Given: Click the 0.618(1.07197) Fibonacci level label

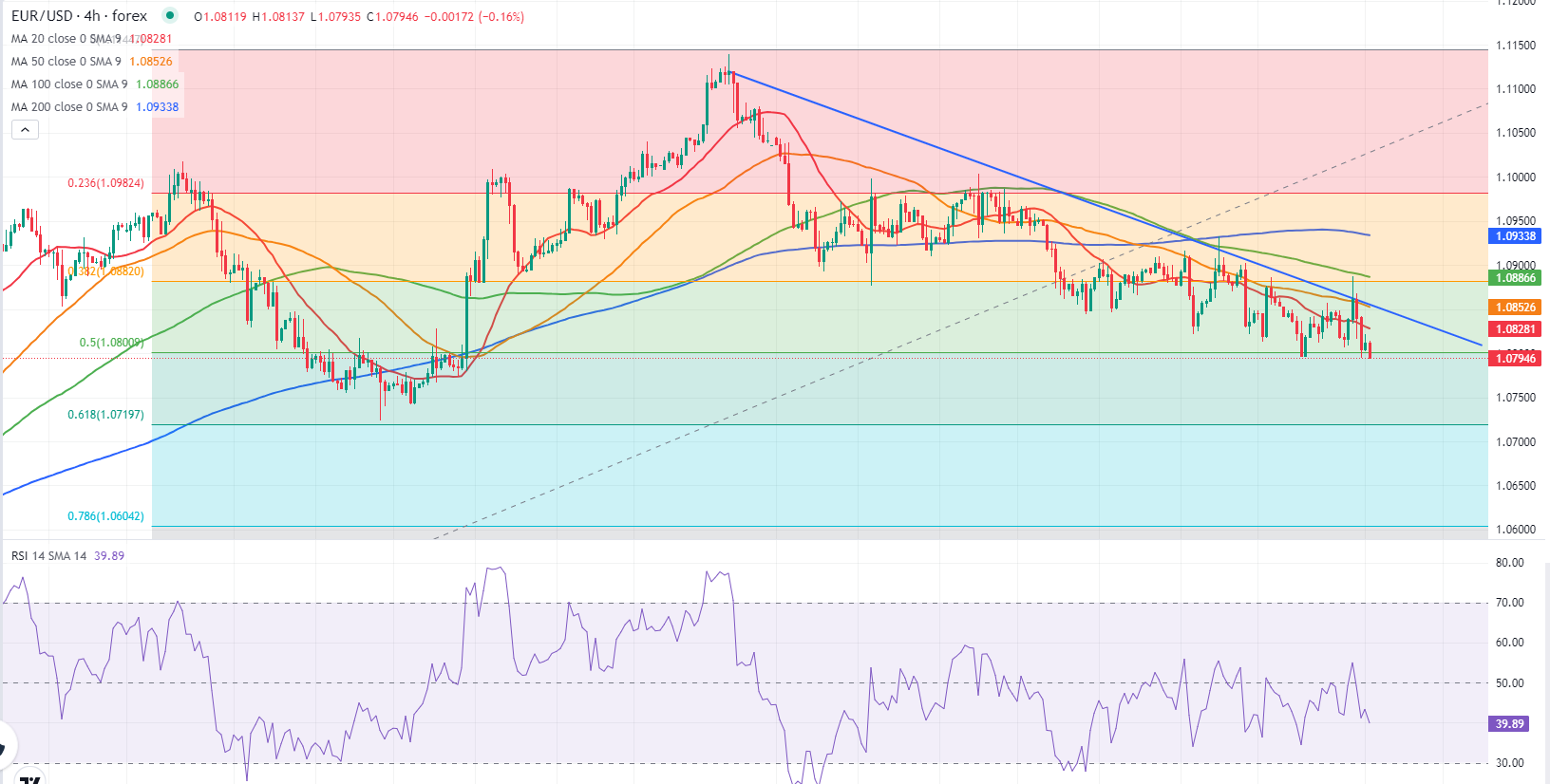Looking at the screenshot, I should point(105,415).
